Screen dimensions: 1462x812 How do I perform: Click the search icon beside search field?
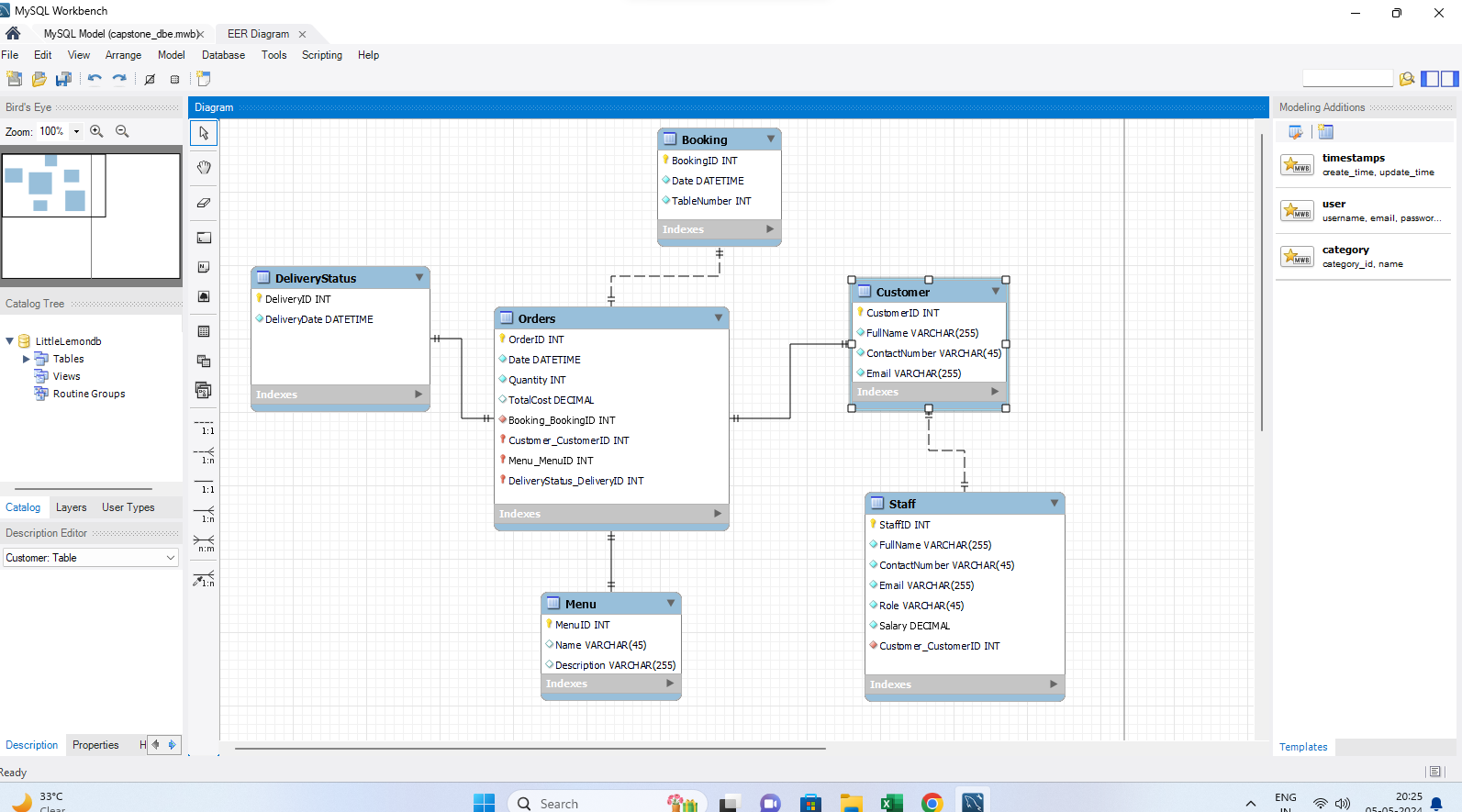tap(1407, 79)
